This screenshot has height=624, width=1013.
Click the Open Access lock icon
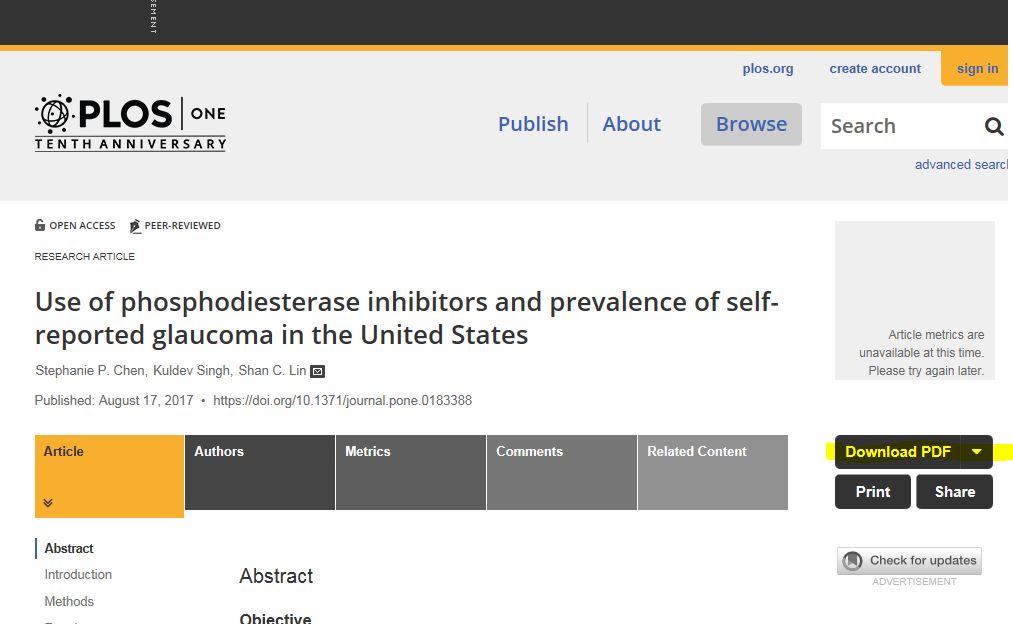pyautogui.click(x=40, y=225)
